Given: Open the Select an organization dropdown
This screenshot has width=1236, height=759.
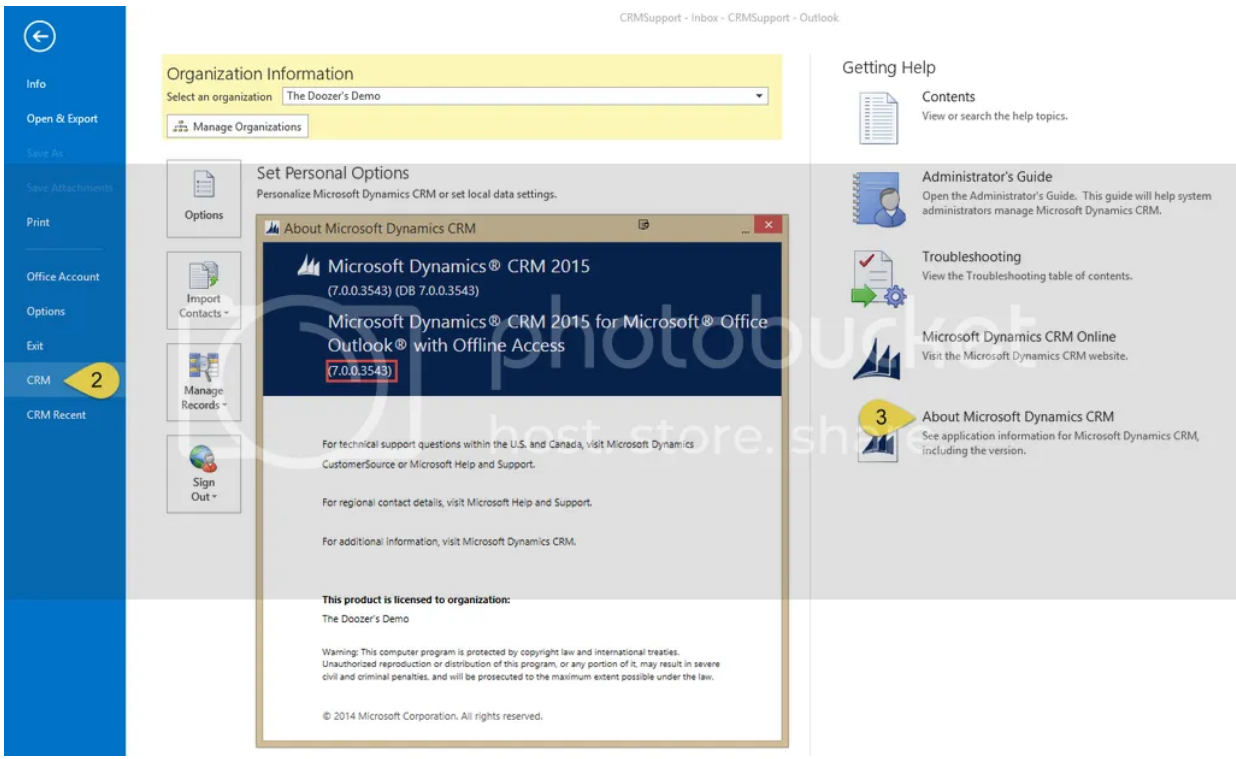Looking at the screenshot, I should pyautogui.click(x=526, y=96).
